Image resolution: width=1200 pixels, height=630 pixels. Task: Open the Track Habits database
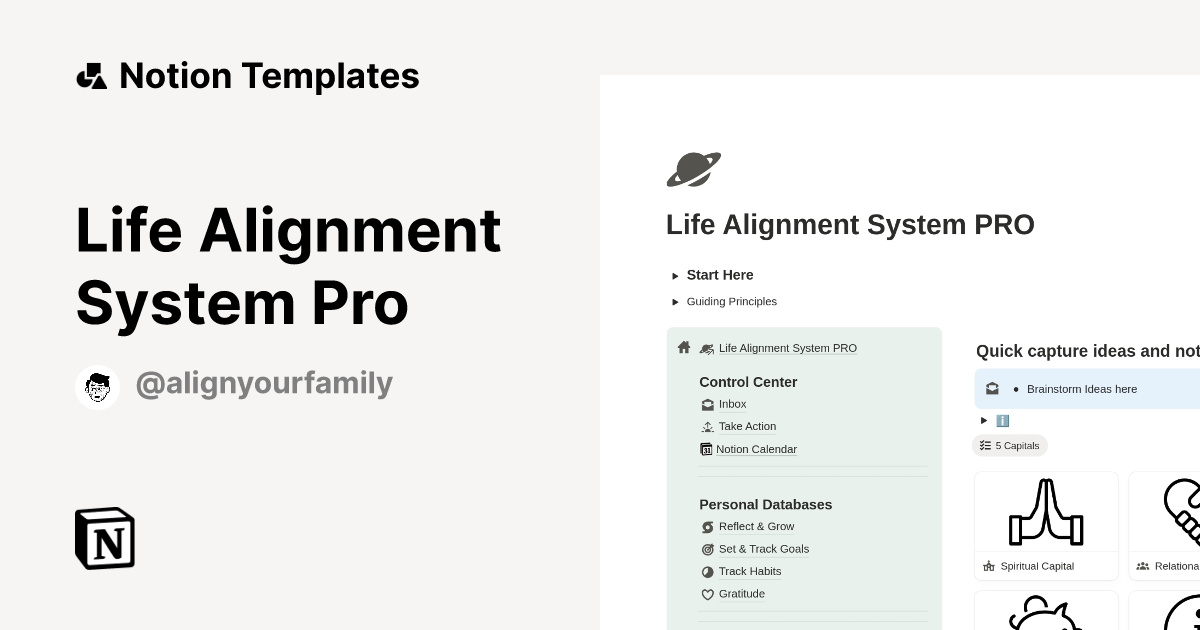coord(750,571)
